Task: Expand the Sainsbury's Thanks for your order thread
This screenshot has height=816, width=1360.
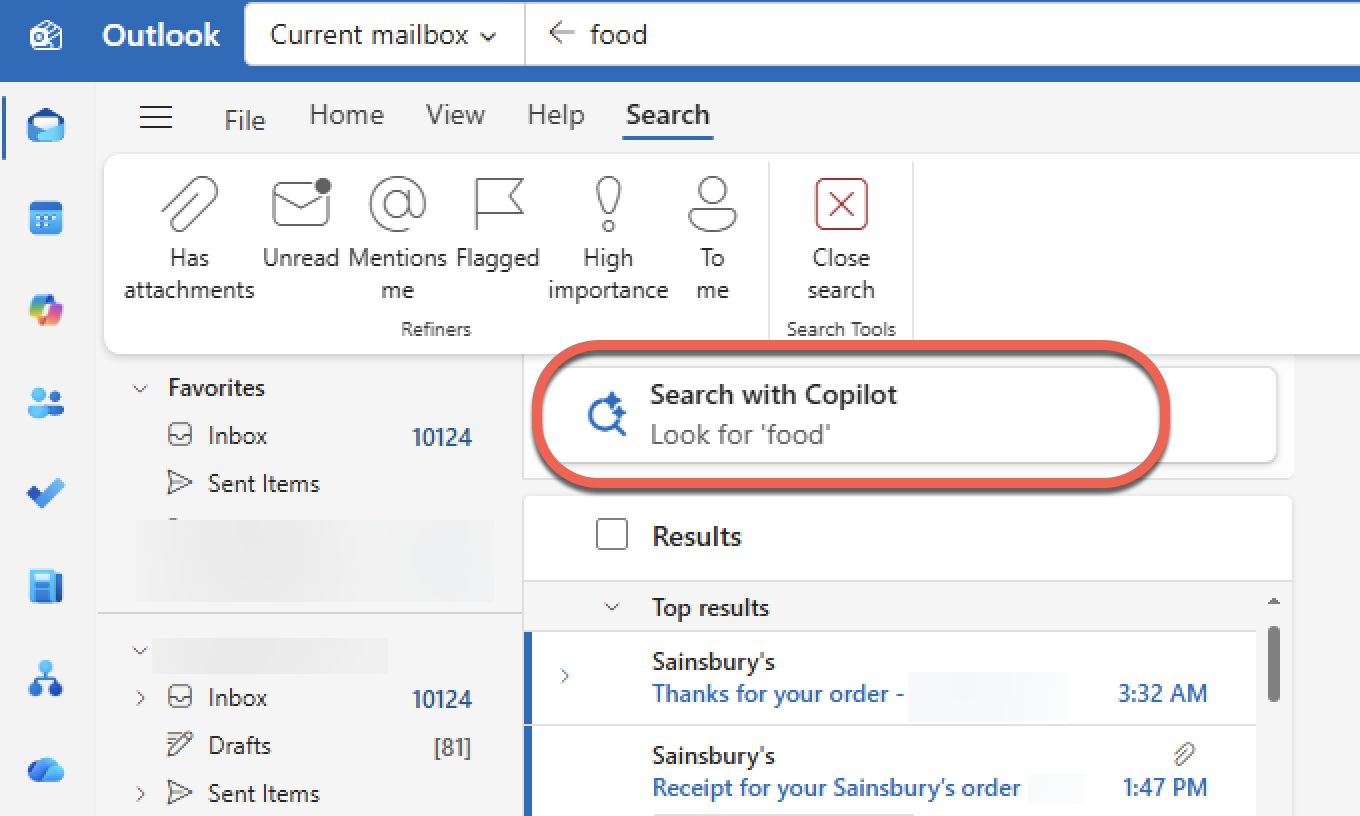Action: point(565,677)
